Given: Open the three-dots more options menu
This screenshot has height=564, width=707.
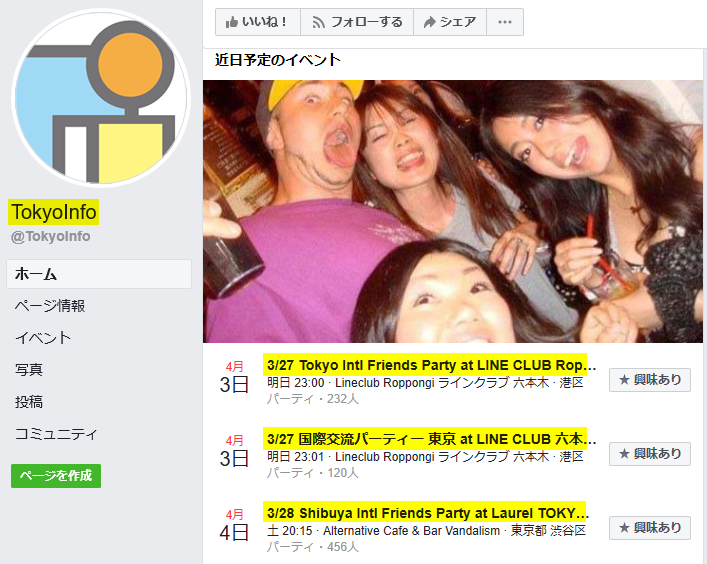Looking at the screenshot, I should pyautogui.click(x=505, y=22).
